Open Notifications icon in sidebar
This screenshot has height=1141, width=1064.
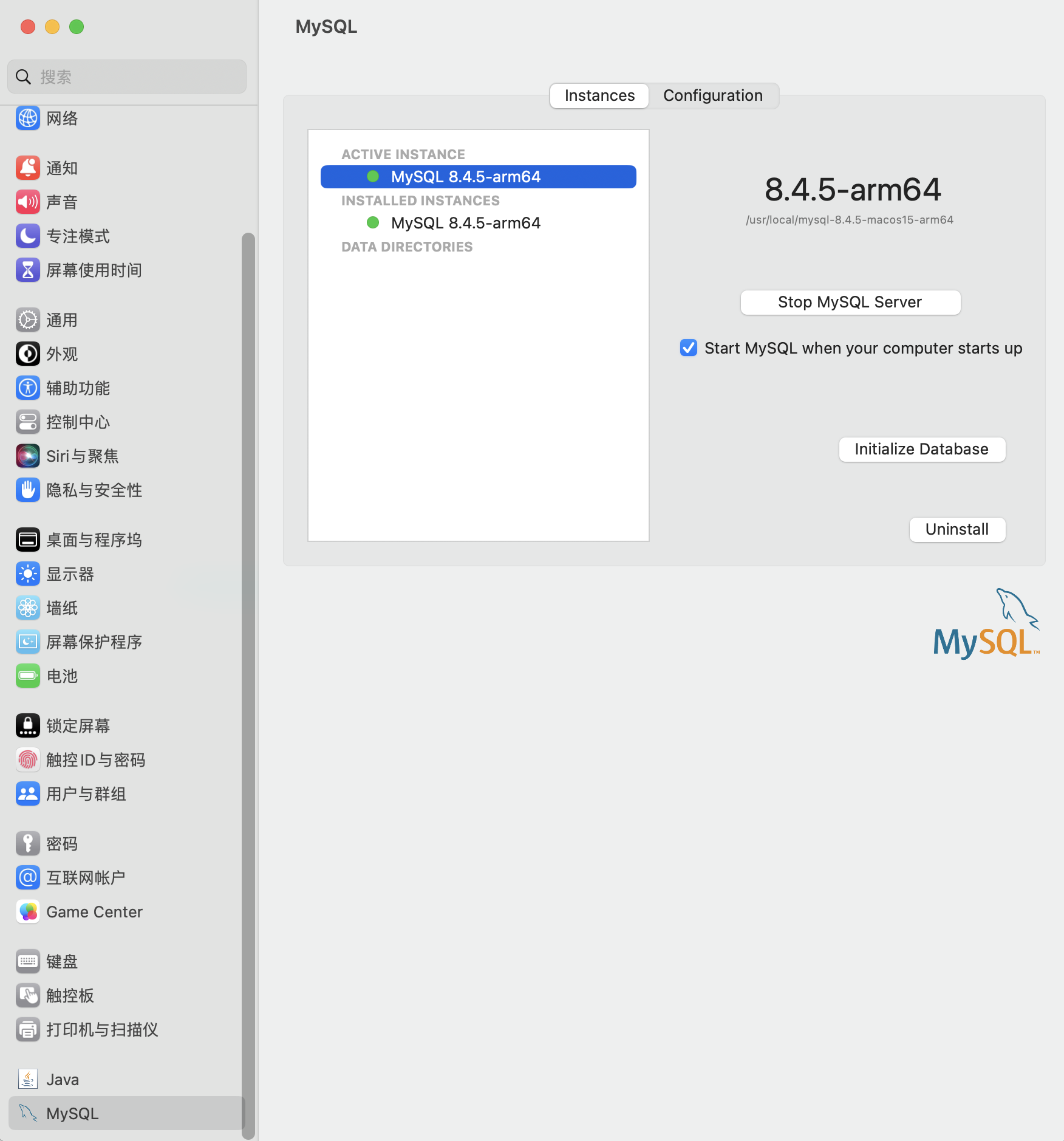28,168
